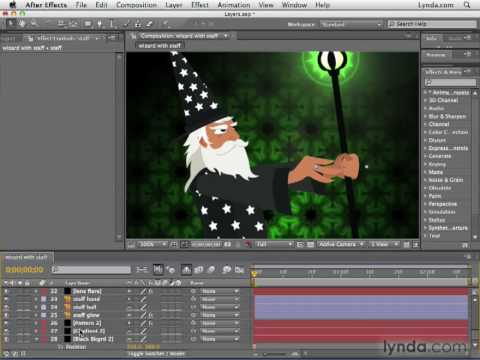Select the Unified Camera tool

coord(61,24)
